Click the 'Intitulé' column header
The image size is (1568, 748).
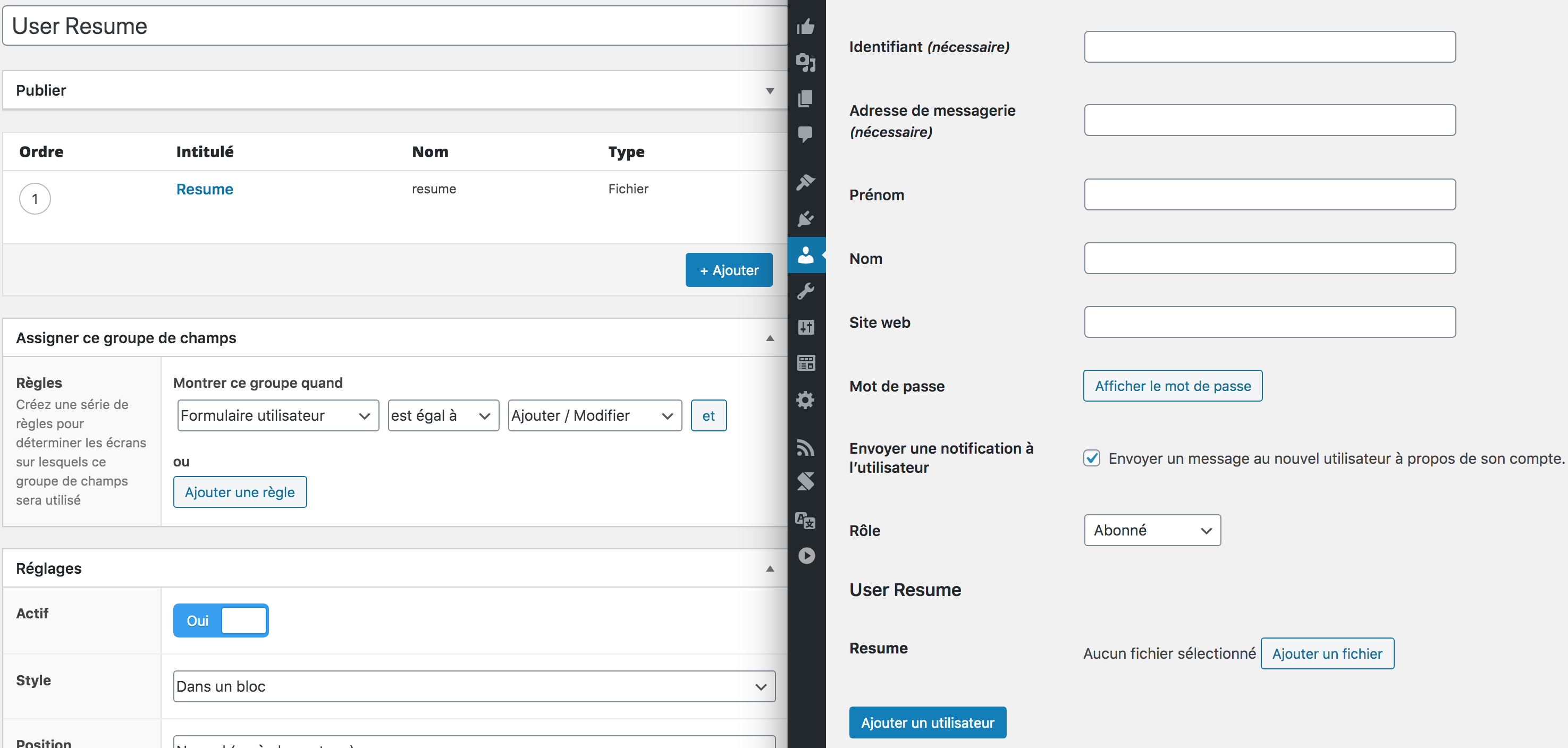(x=205, y=151)
